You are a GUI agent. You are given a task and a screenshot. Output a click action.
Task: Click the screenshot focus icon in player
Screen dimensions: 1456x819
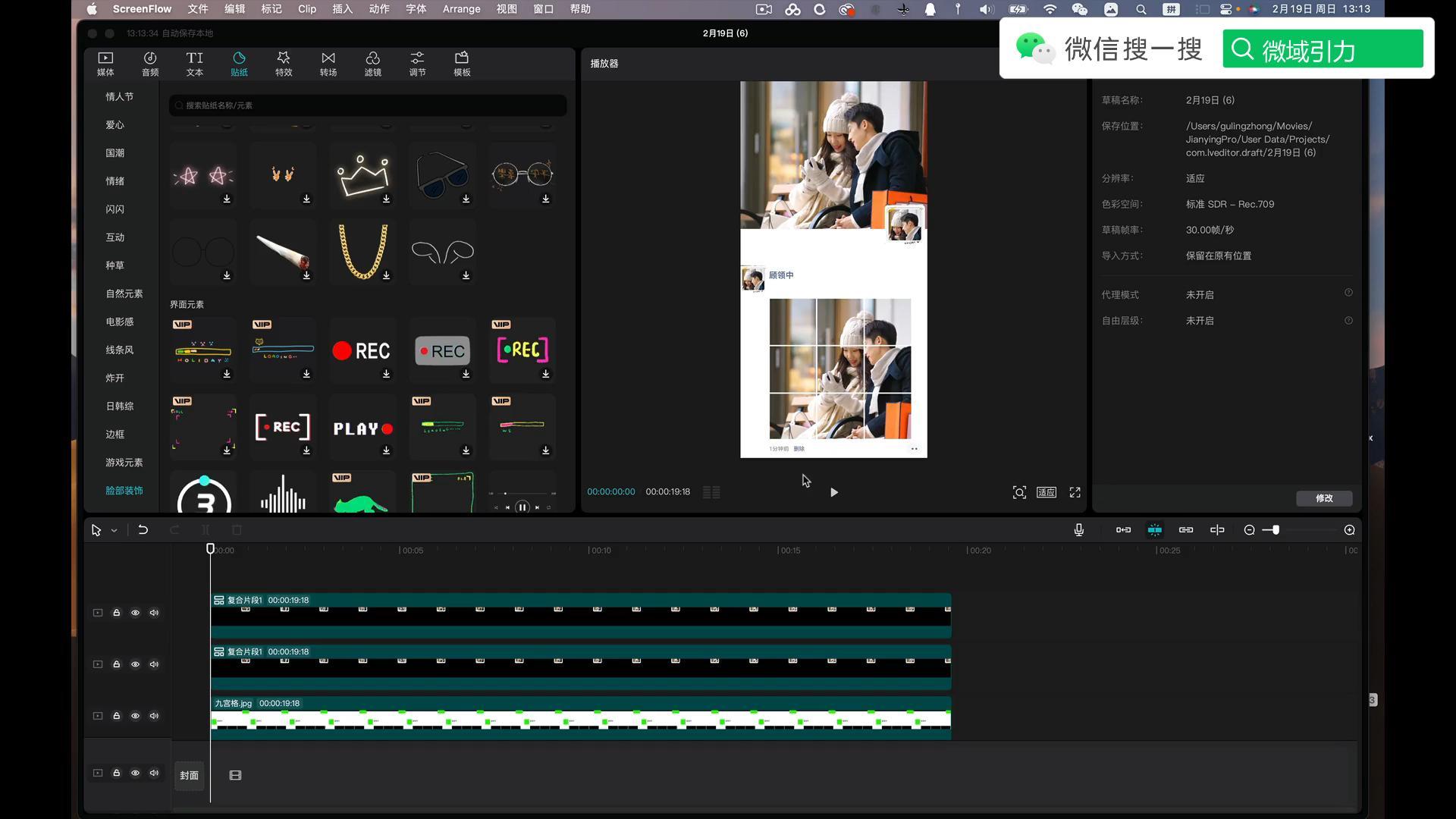pos(1019,492)
